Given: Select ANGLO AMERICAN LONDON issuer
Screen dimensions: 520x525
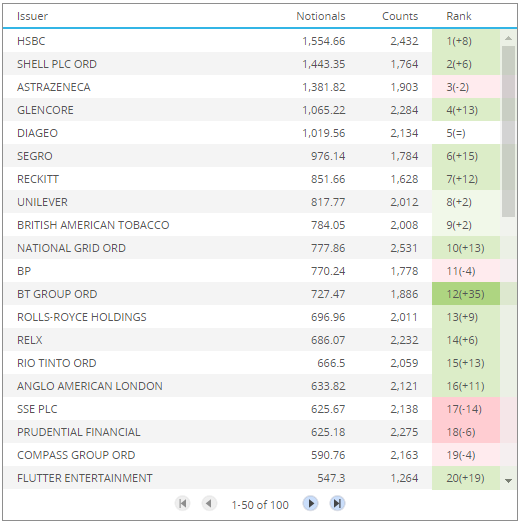Looking at the screenshot, I should (90, 386).
